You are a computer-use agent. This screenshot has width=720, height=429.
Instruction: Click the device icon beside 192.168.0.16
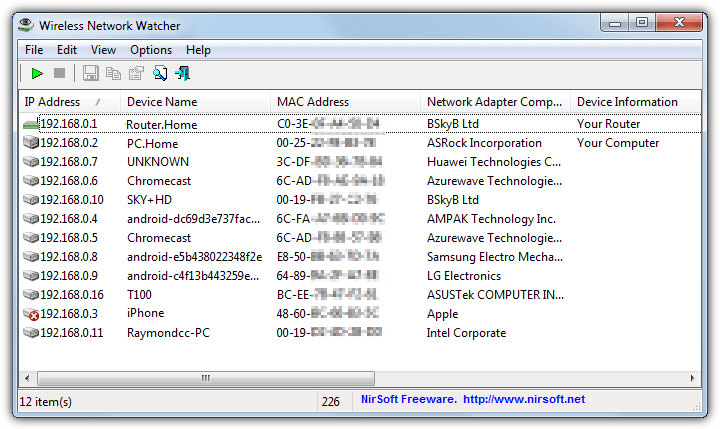coord(31,294)
